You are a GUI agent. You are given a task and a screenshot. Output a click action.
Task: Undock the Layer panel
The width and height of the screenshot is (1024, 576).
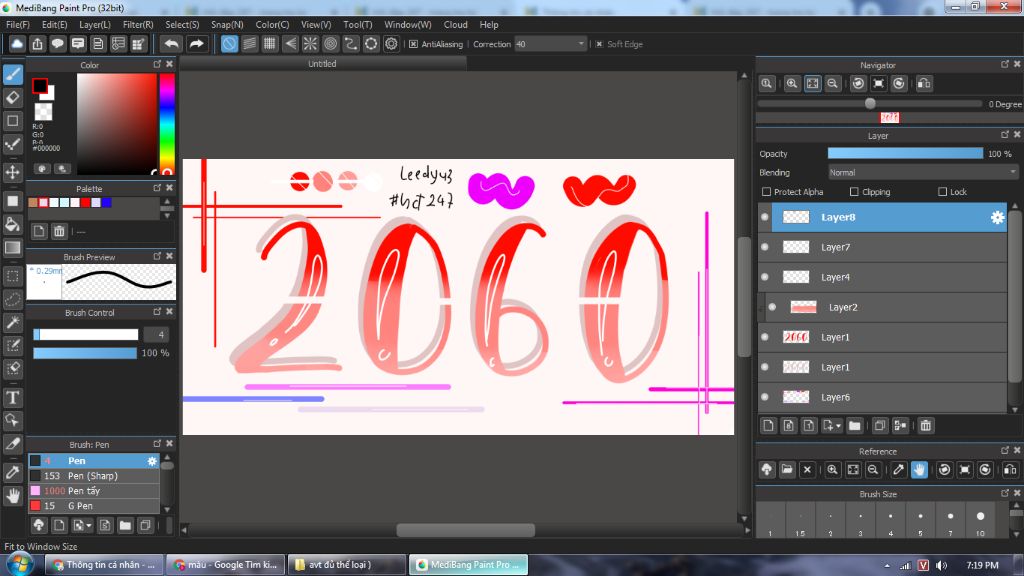click(1004, 135)
